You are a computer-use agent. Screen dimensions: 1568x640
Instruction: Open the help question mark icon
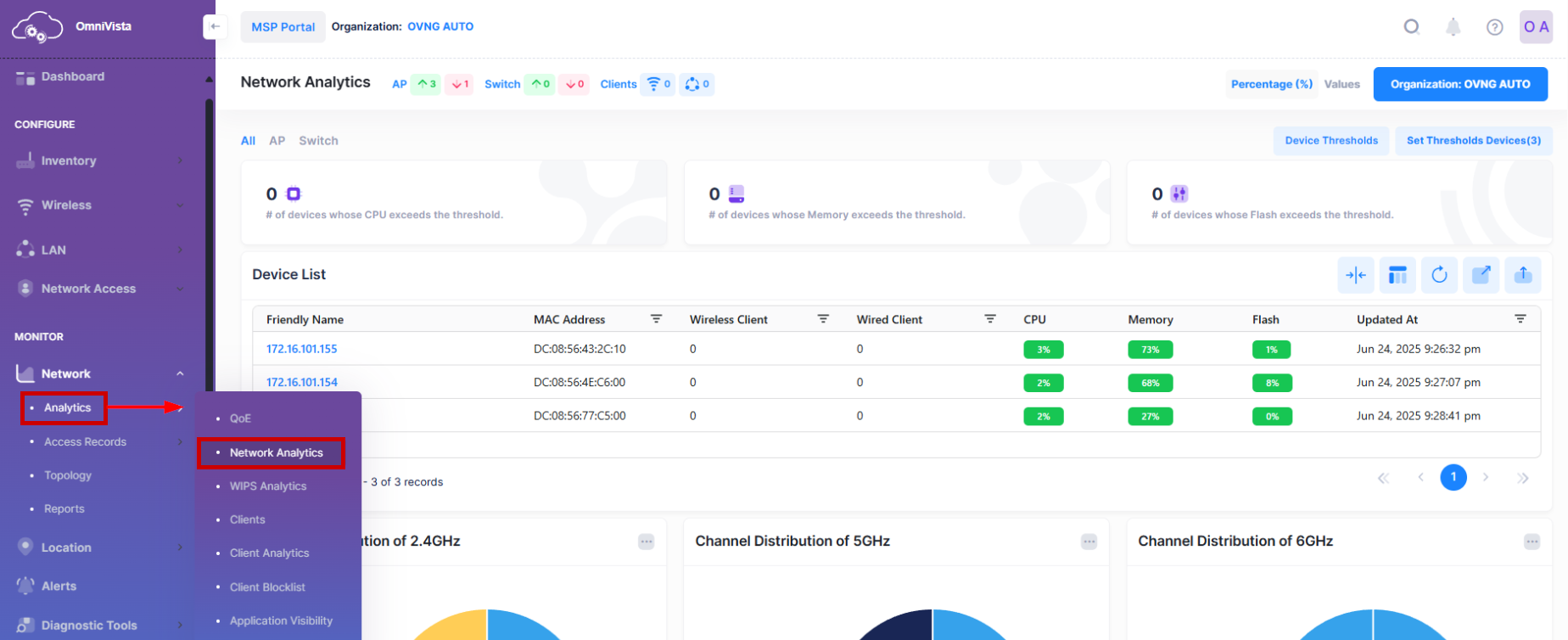pyautogui.click(x=1494, y=27)
